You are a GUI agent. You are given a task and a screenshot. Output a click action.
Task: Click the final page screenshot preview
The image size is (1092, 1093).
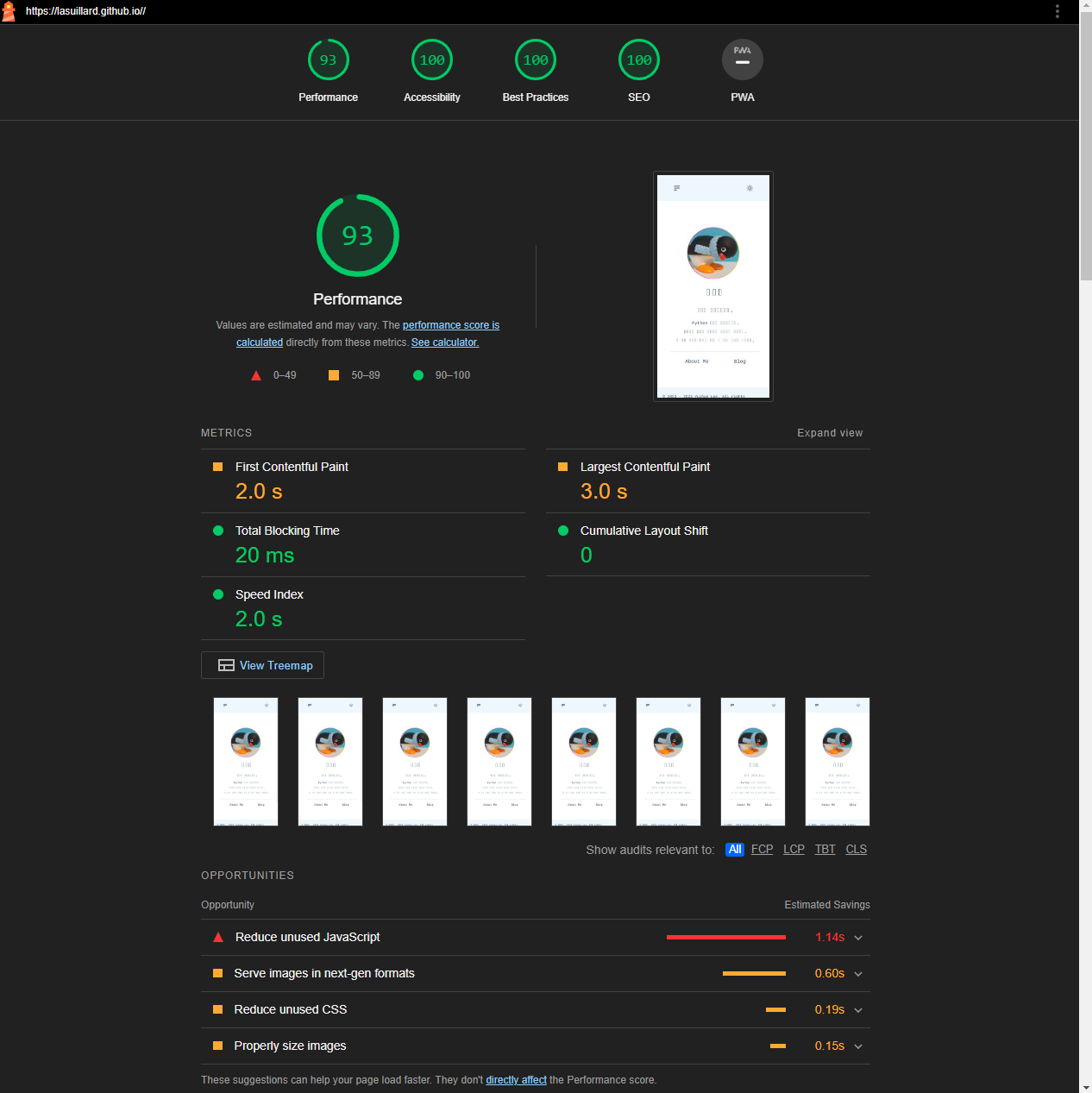[x=712, y=286]
